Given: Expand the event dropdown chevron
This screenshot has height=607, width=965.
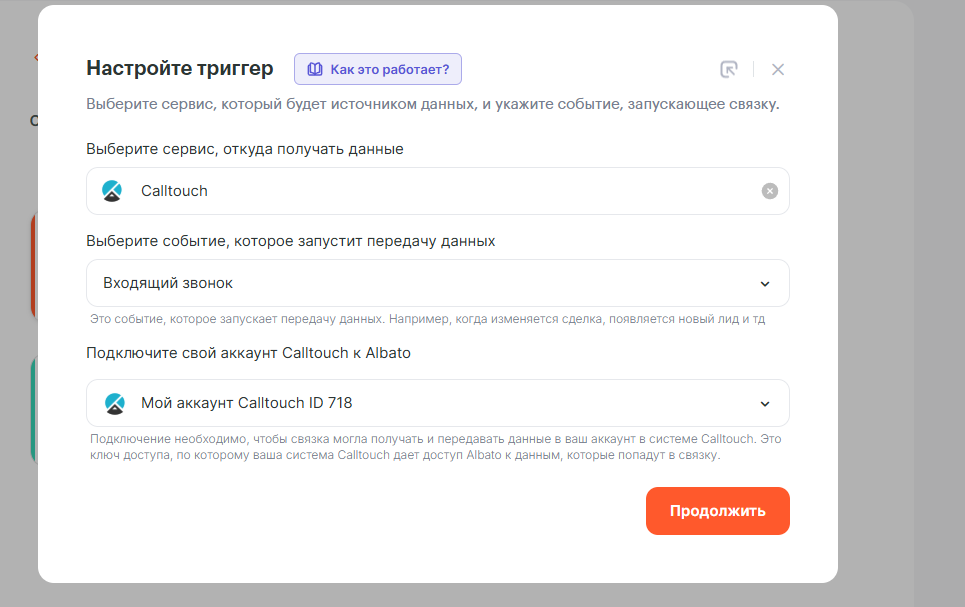Looking at the screenshot, I should [765, 284].
